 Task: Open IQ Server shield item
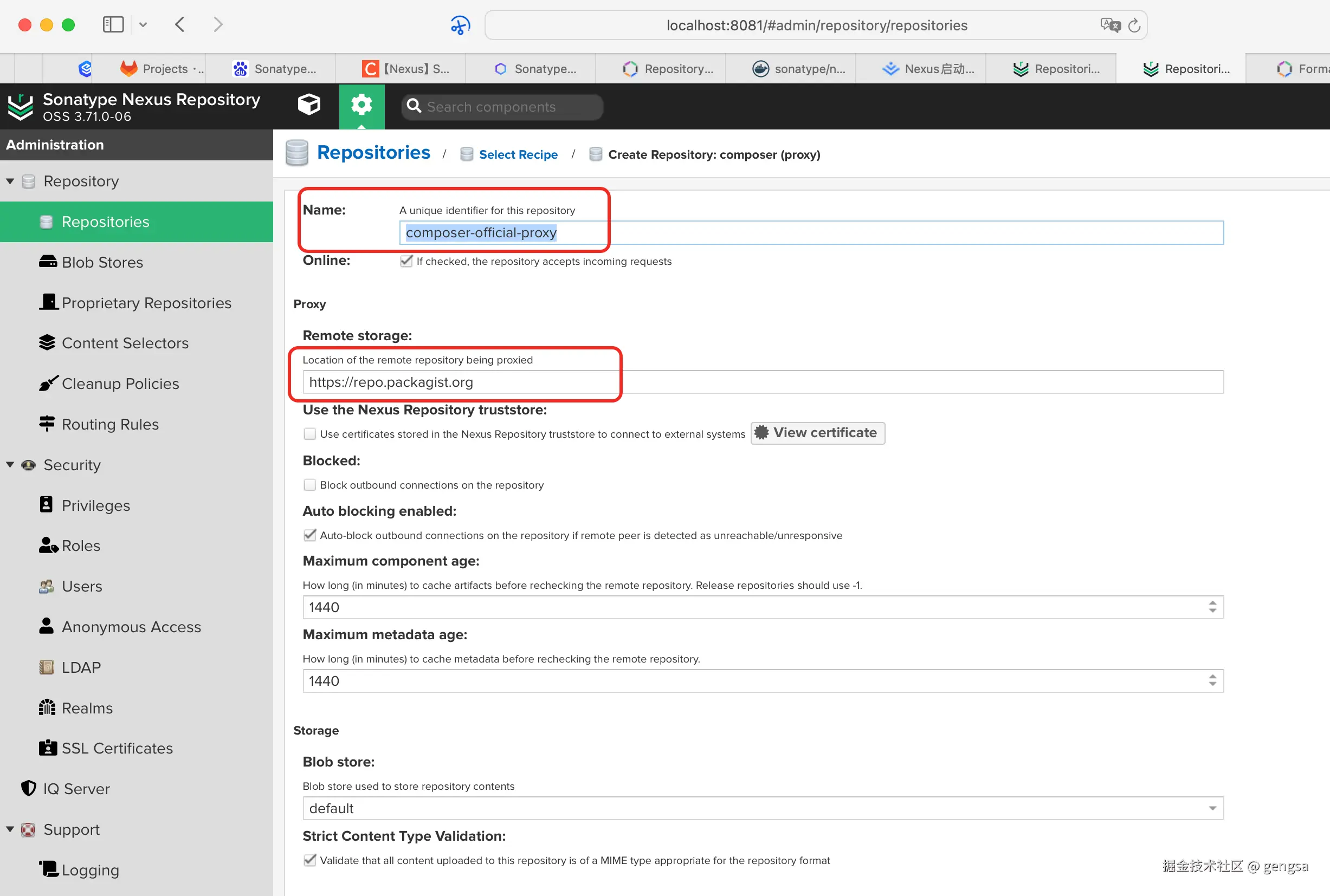coord(76,789)
